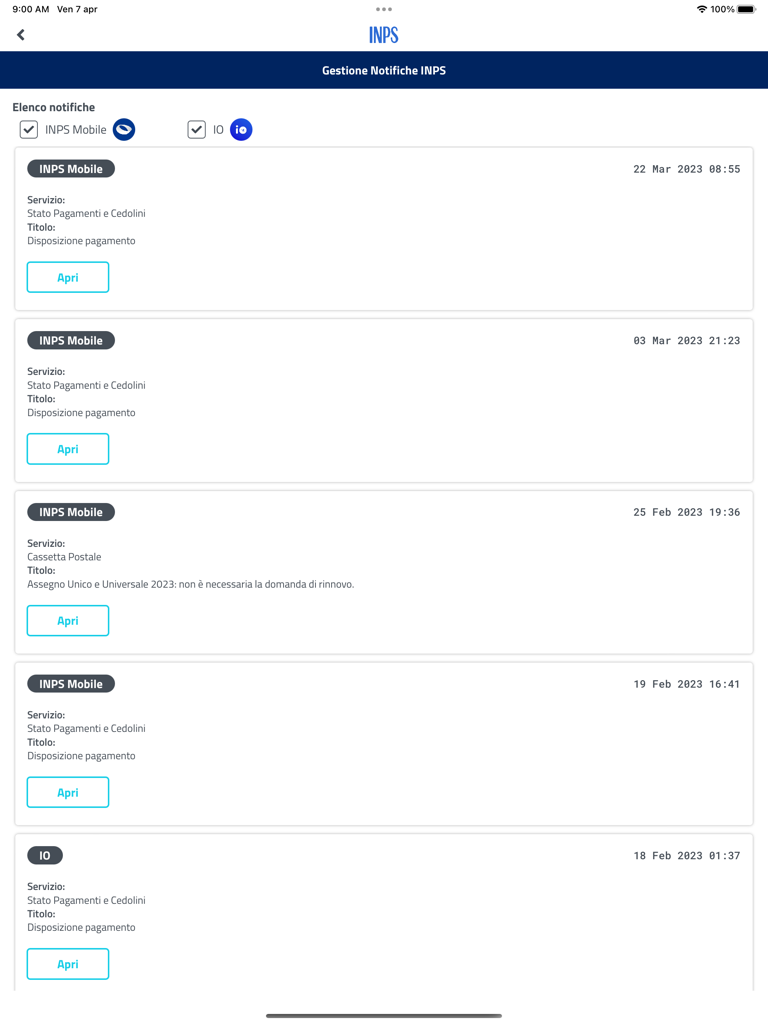
Task: Open the 19 Feb 2023 notification
Action: [x=68, y=793]
